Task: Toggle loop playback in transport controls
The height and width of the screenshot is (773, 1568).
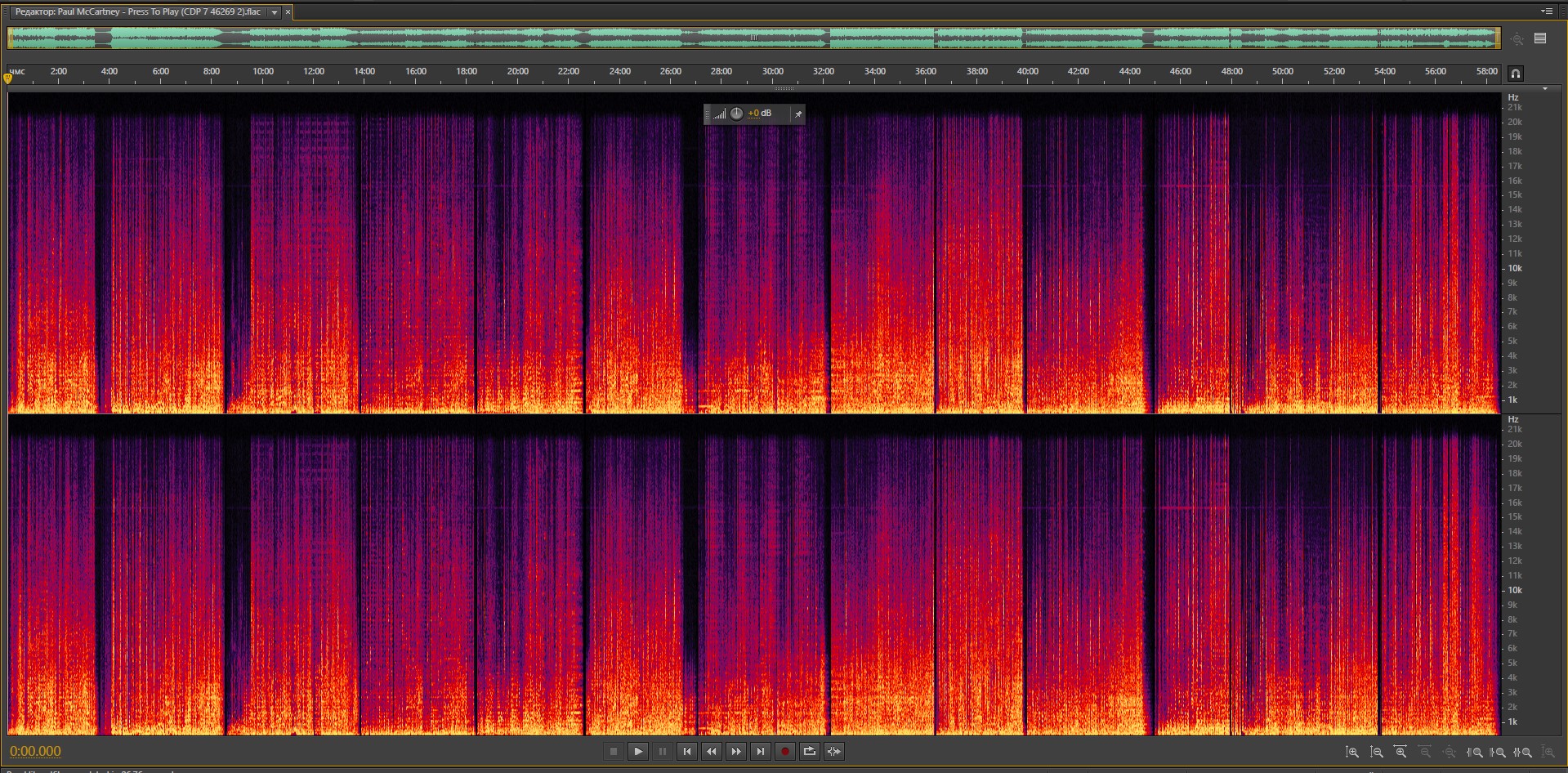Action: click(x=810, y=752)
